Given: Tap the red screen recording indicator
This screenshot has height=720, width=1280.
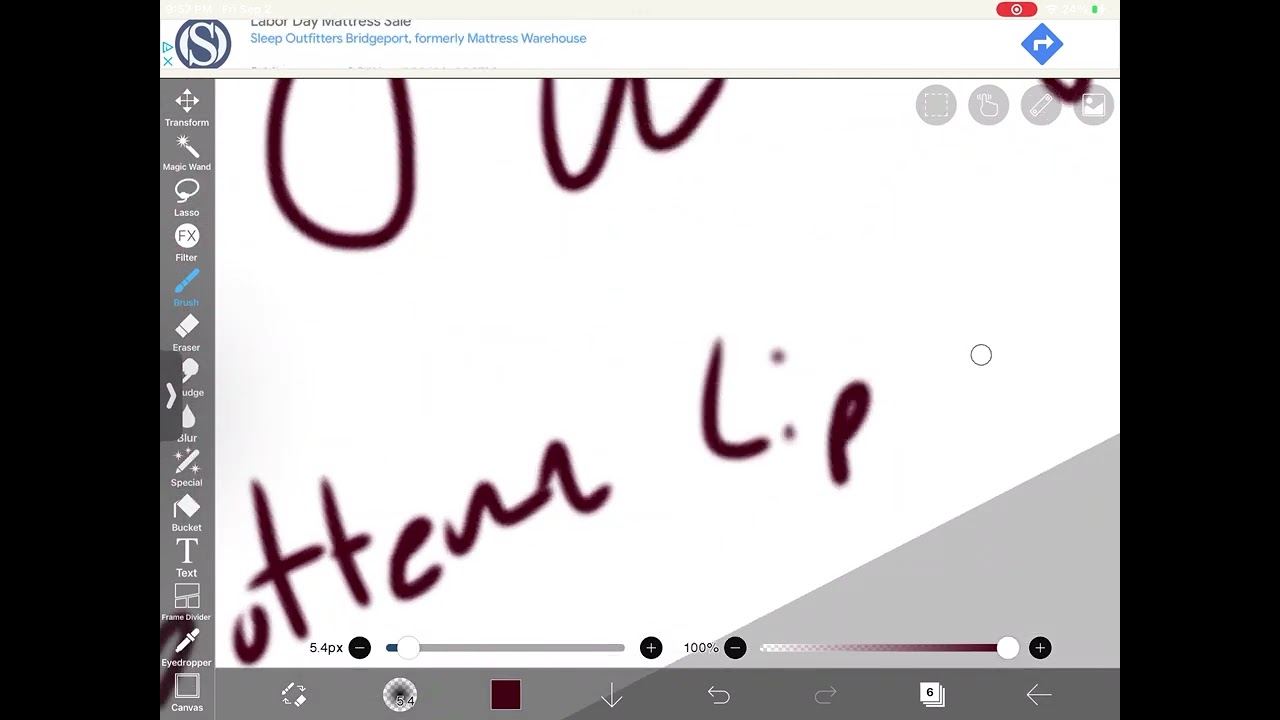Looking at the screenshot, I should (1017, 9).
